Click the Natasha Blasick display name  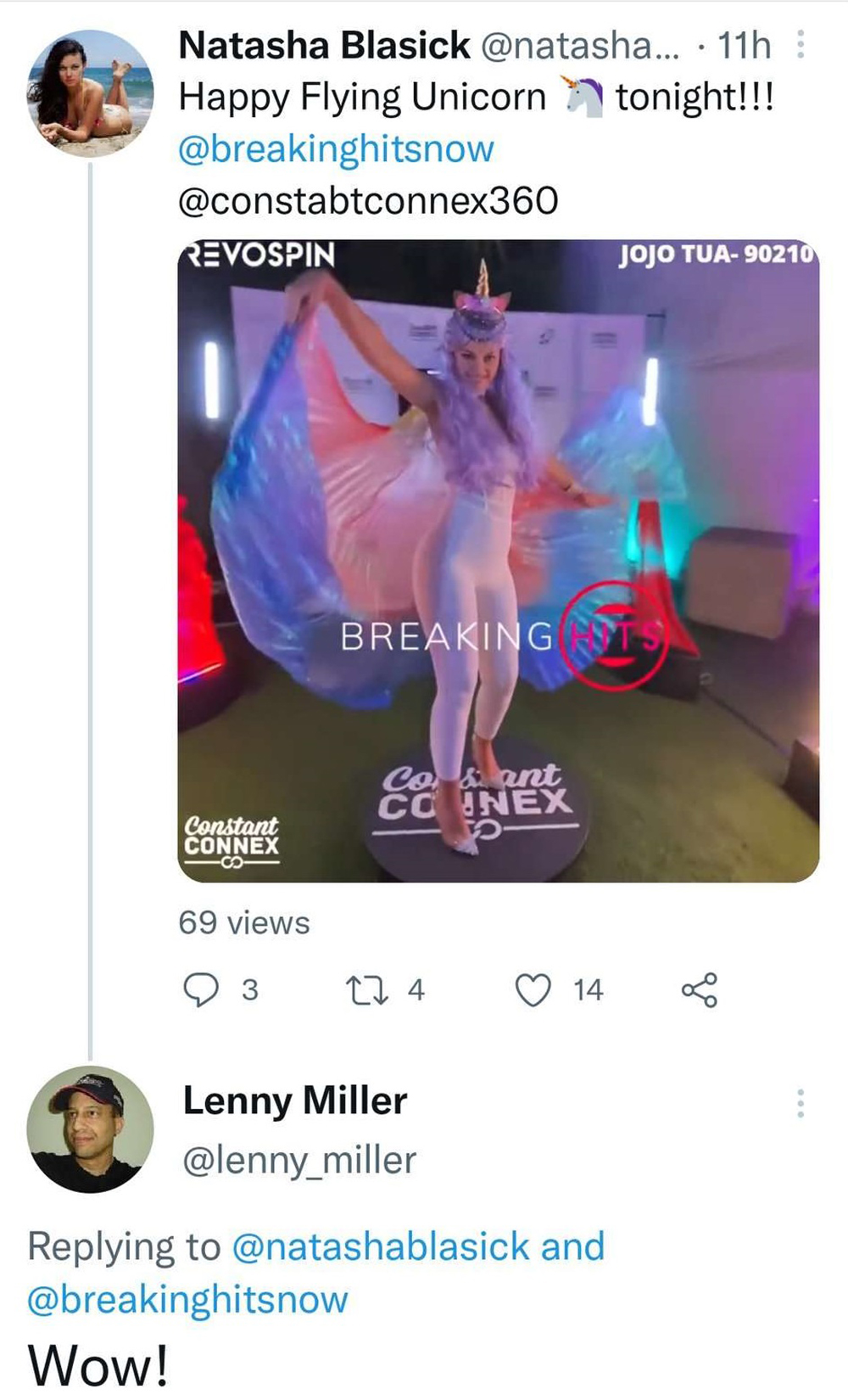tap(324, 46)
